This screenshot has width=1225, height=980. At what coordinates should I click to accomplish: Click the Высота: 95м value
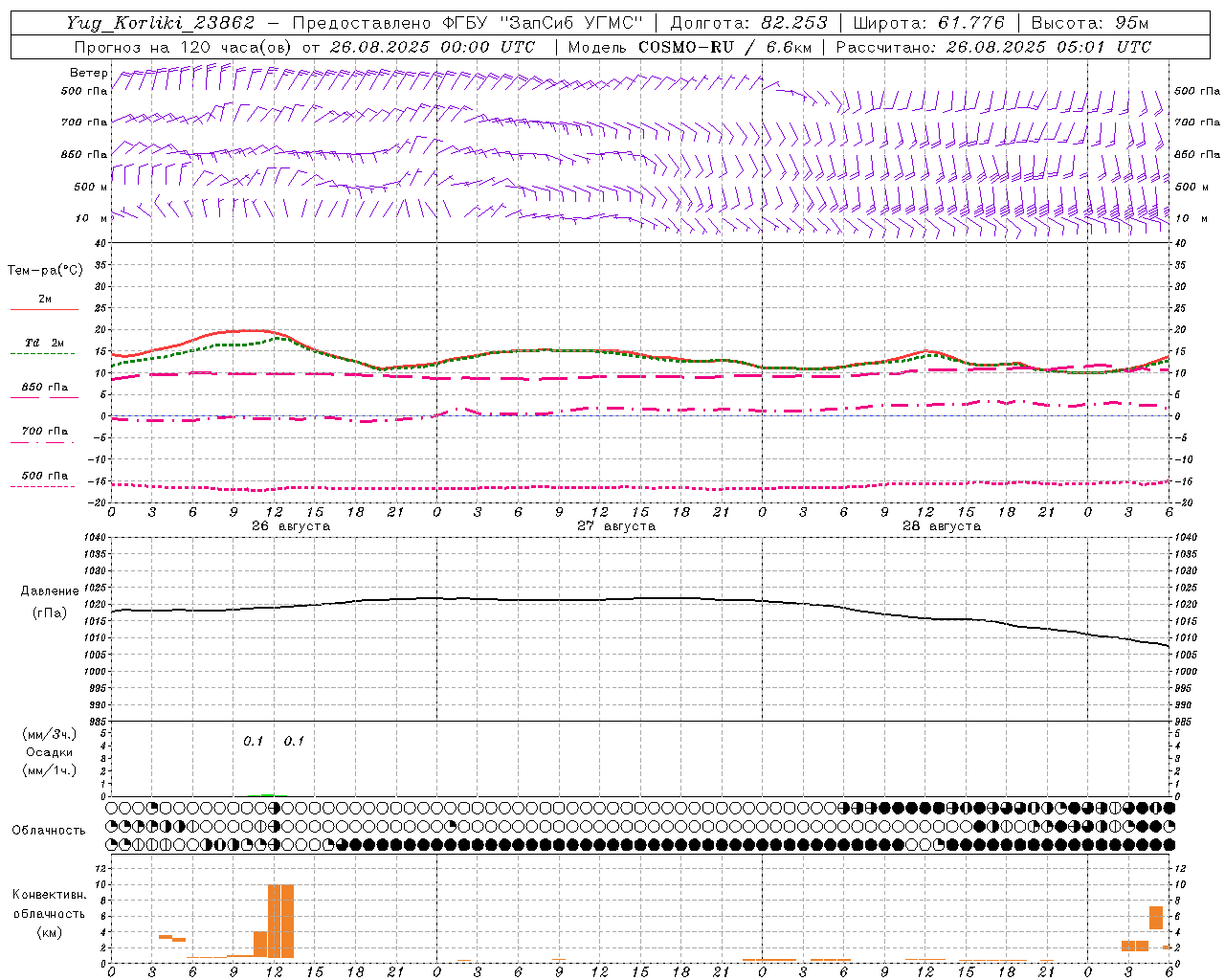click(1089, 23)
